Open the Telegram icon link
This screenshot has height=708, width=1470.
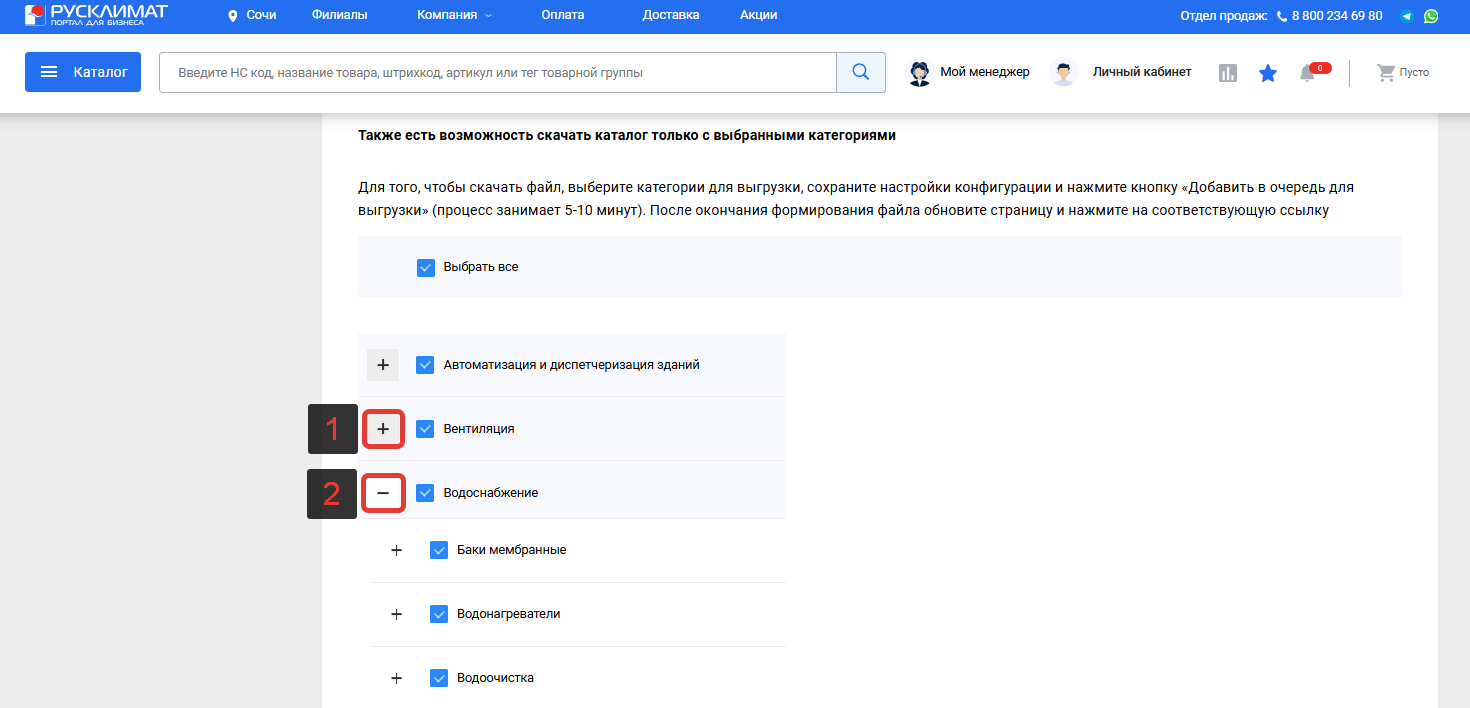pos(1407,16)
